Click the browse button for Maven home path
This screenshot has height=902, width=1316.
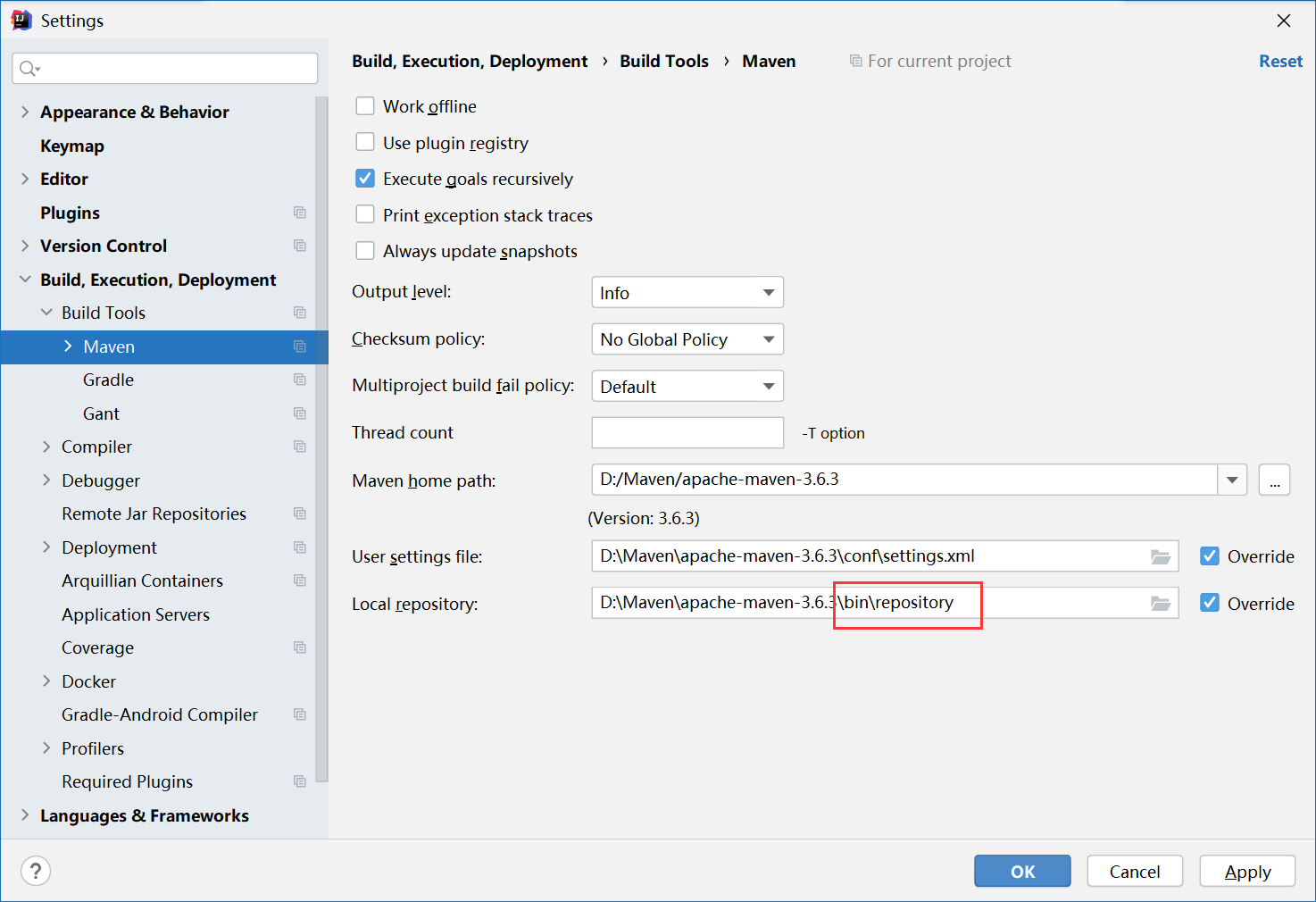pos(1274,480)
